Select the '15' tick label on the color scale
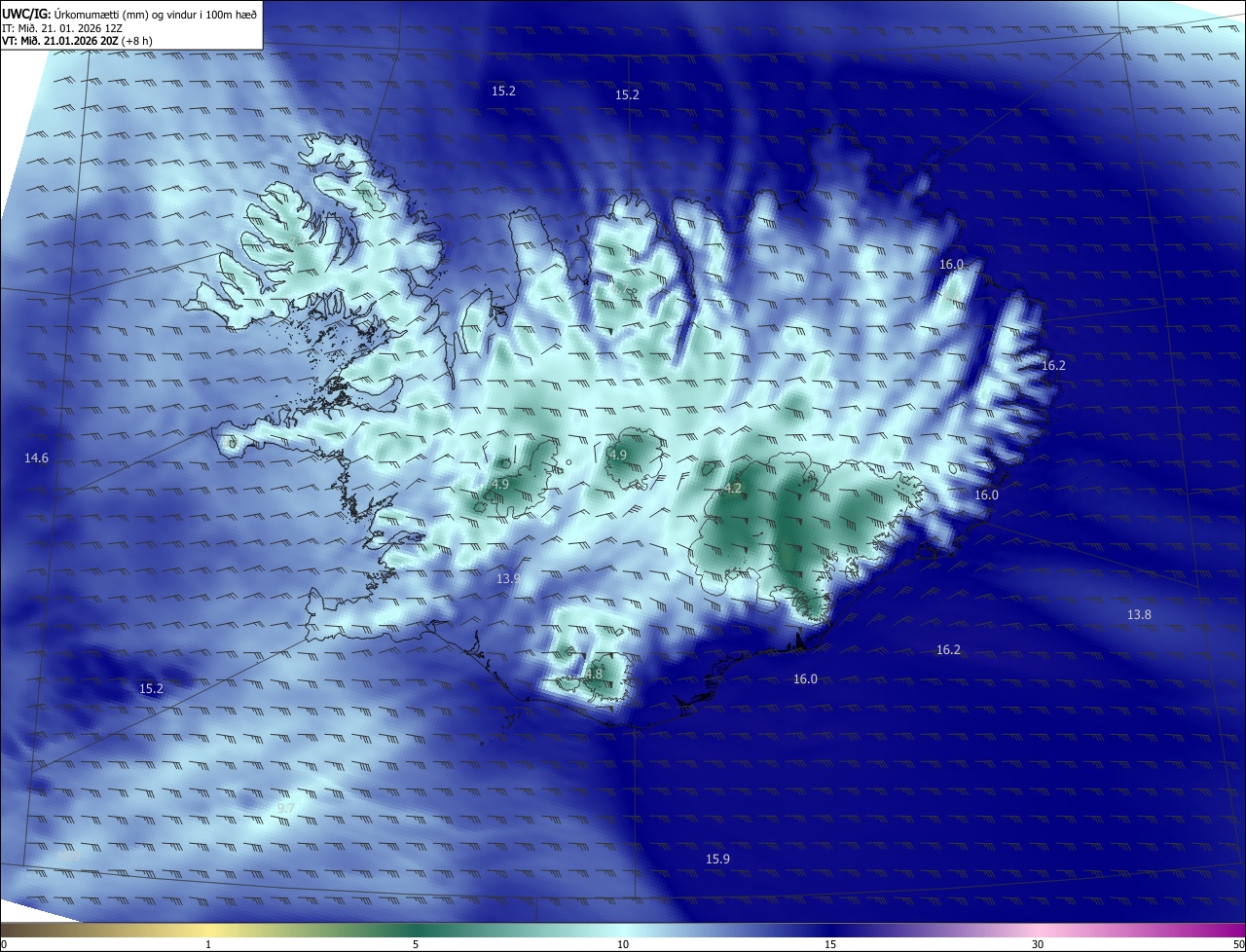Screen dimensions: 1246x952 pos(830,944)
